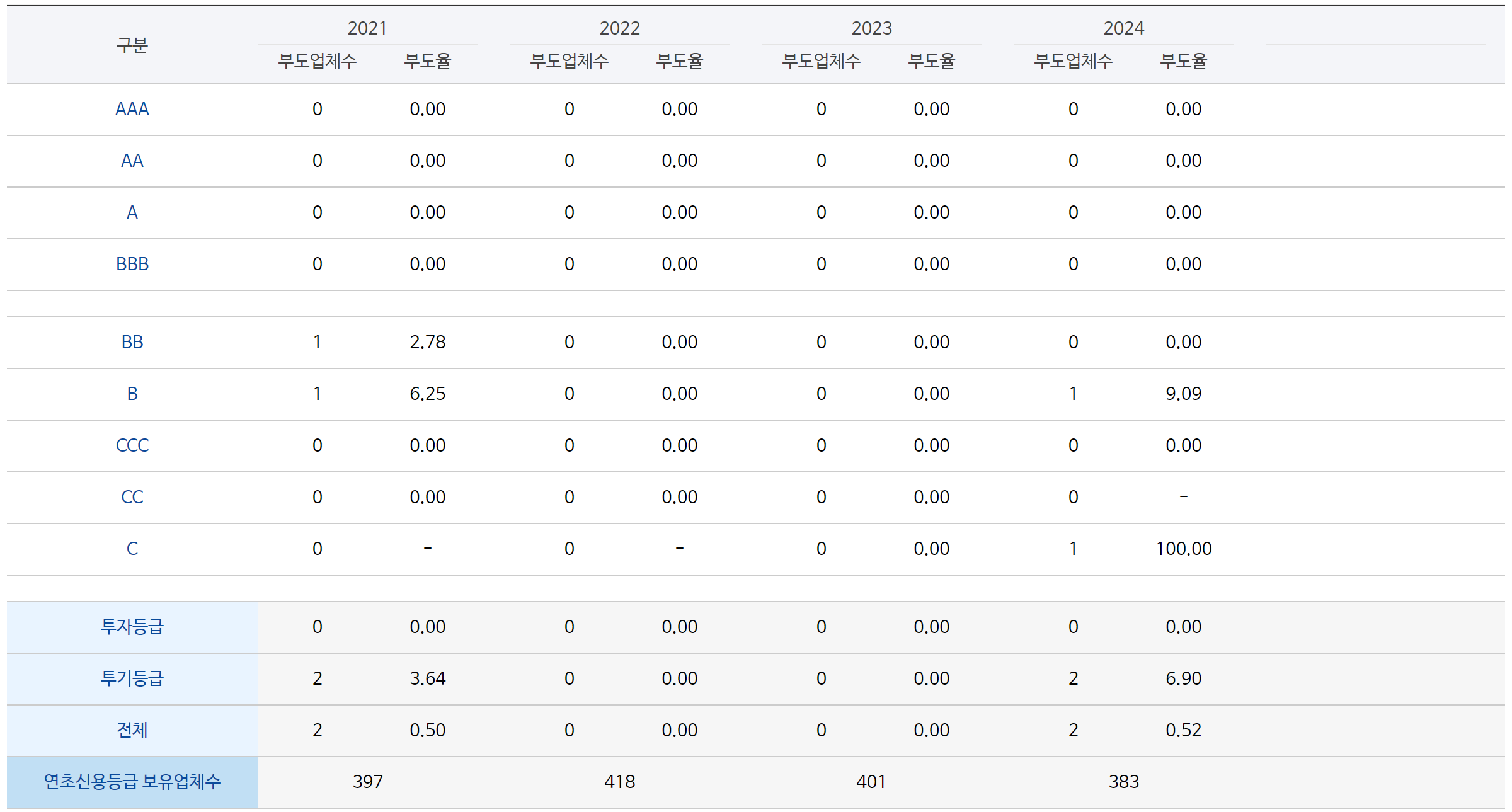Click the 2021 year column header
Image resolution: width=1512 pixels, height=812 pixels.
[367, 28]
